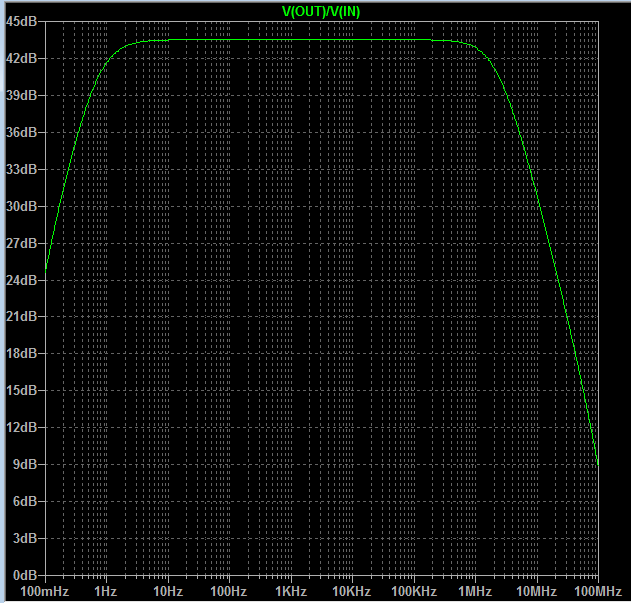Click the 3dB vertical axis label

25,538
